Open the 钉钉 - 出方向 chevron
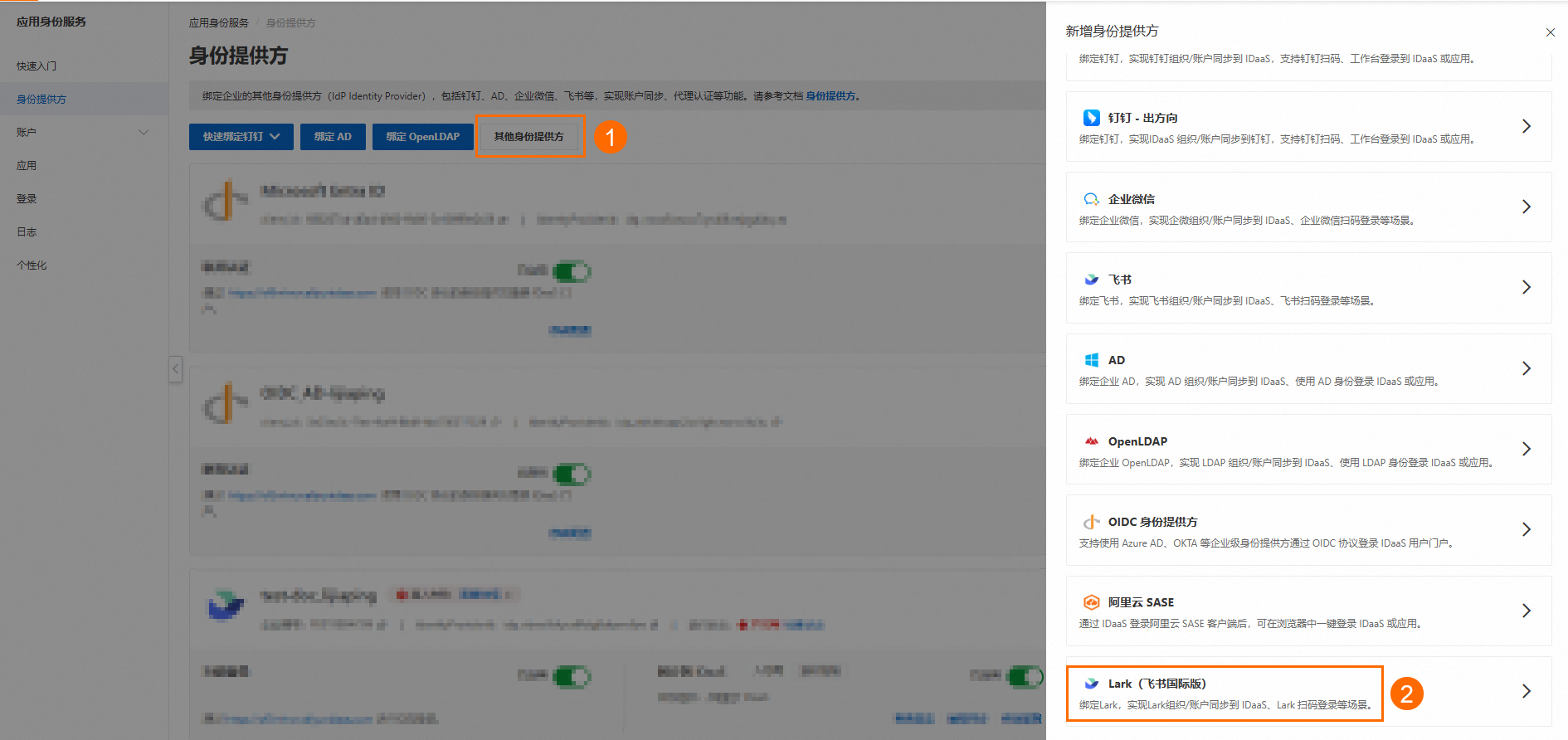The width and height of the screenshot is (1568, 740). point(1526,126)
